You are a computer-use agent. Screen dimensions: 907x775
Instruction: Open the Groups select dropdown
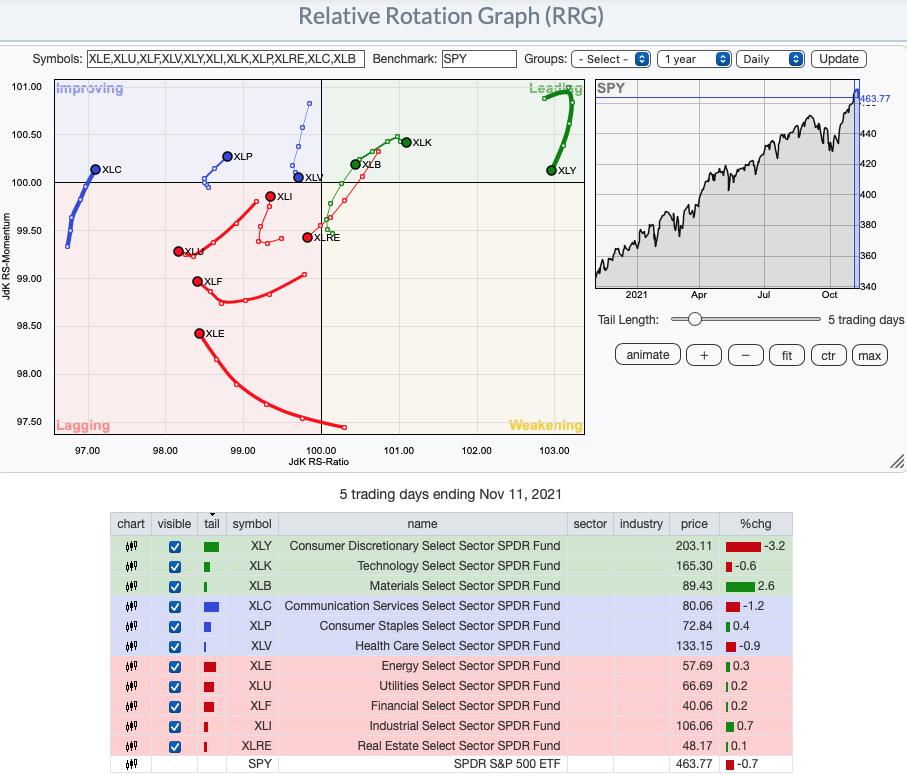pyautogui.click(x=611, y=59)
